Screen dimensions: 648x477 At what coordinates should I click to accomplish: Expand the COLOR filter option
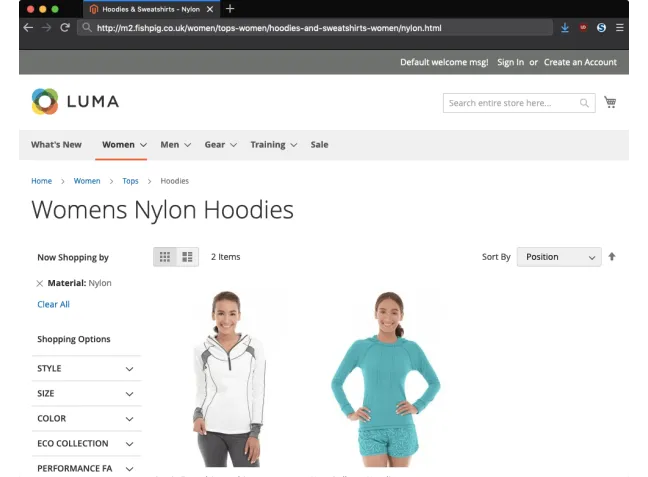88,419
